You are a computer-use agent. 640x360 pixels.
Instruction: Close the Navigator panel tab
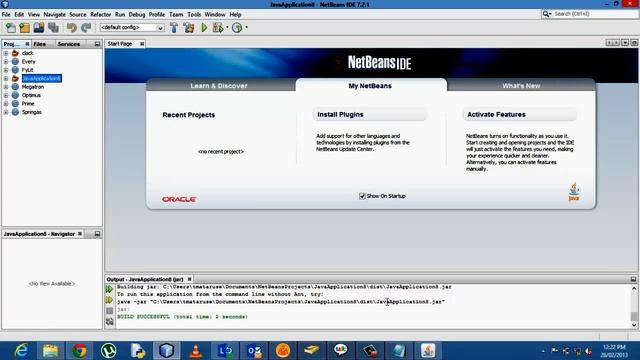[x=80, y=234]
